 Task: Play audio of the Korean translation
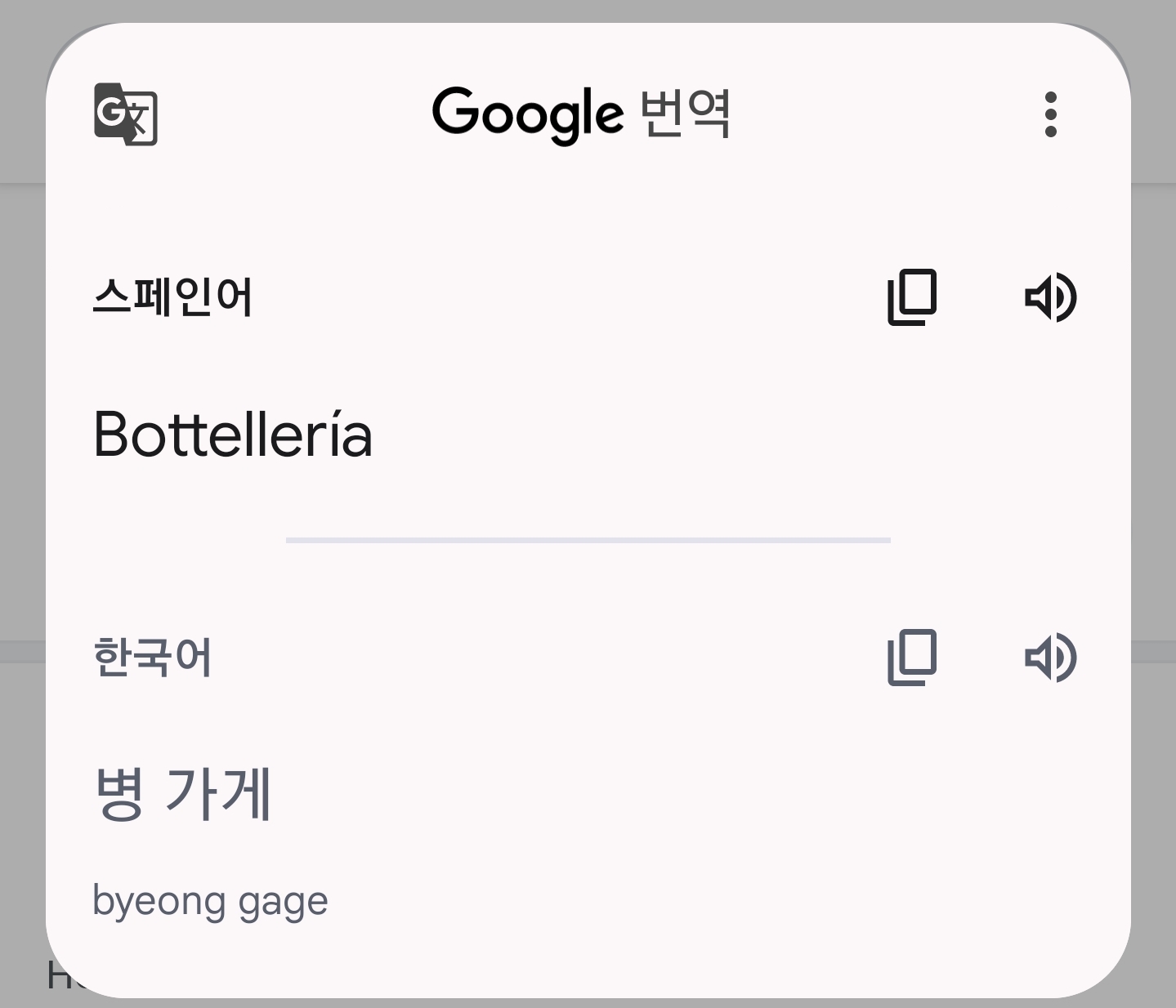pyautogui.click(x=1051, y=658)
